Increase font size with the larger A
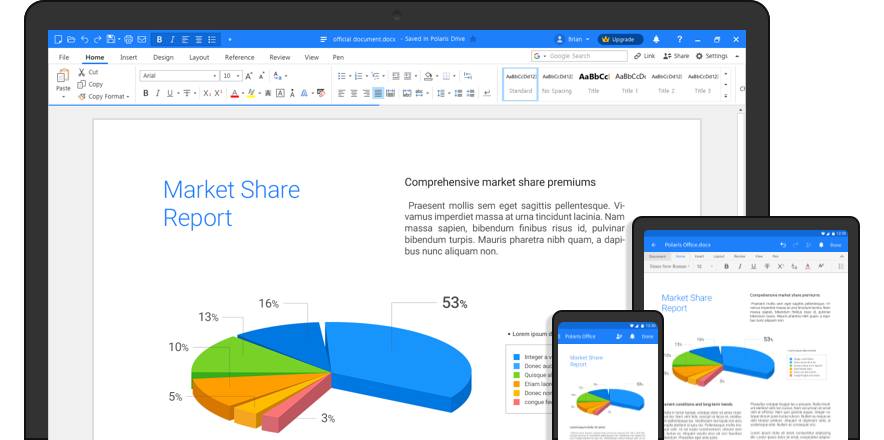884x440 pixels. 249,76
